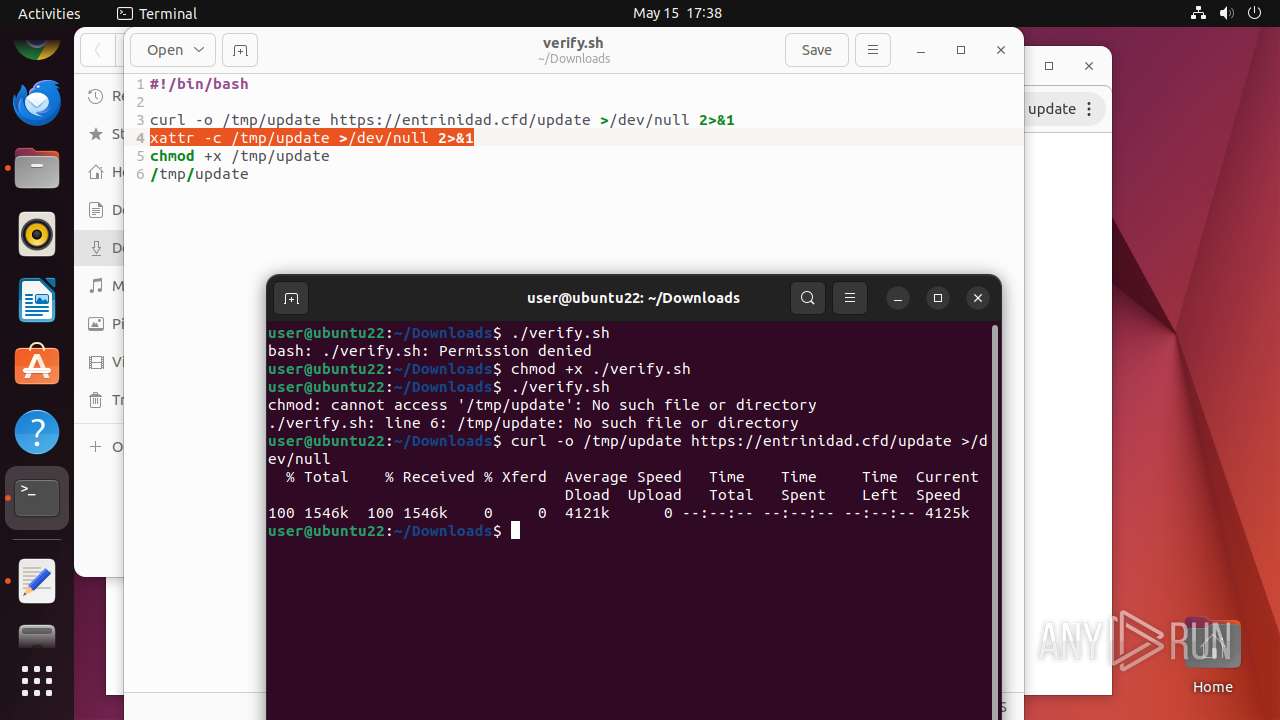Click the Recent clock icon in Files sidebar
Viewport: 1280px width, 720px height.
click(x=96, y=96)
